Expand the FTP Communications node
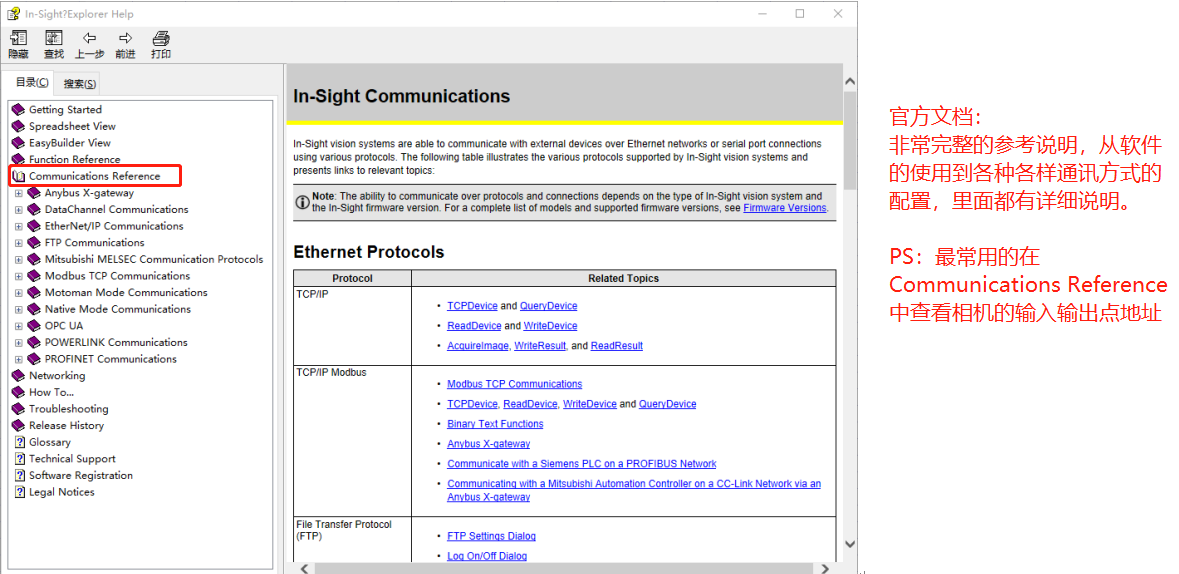The height and width of the screenshot is (574, 1179). (x=19, y=243)
